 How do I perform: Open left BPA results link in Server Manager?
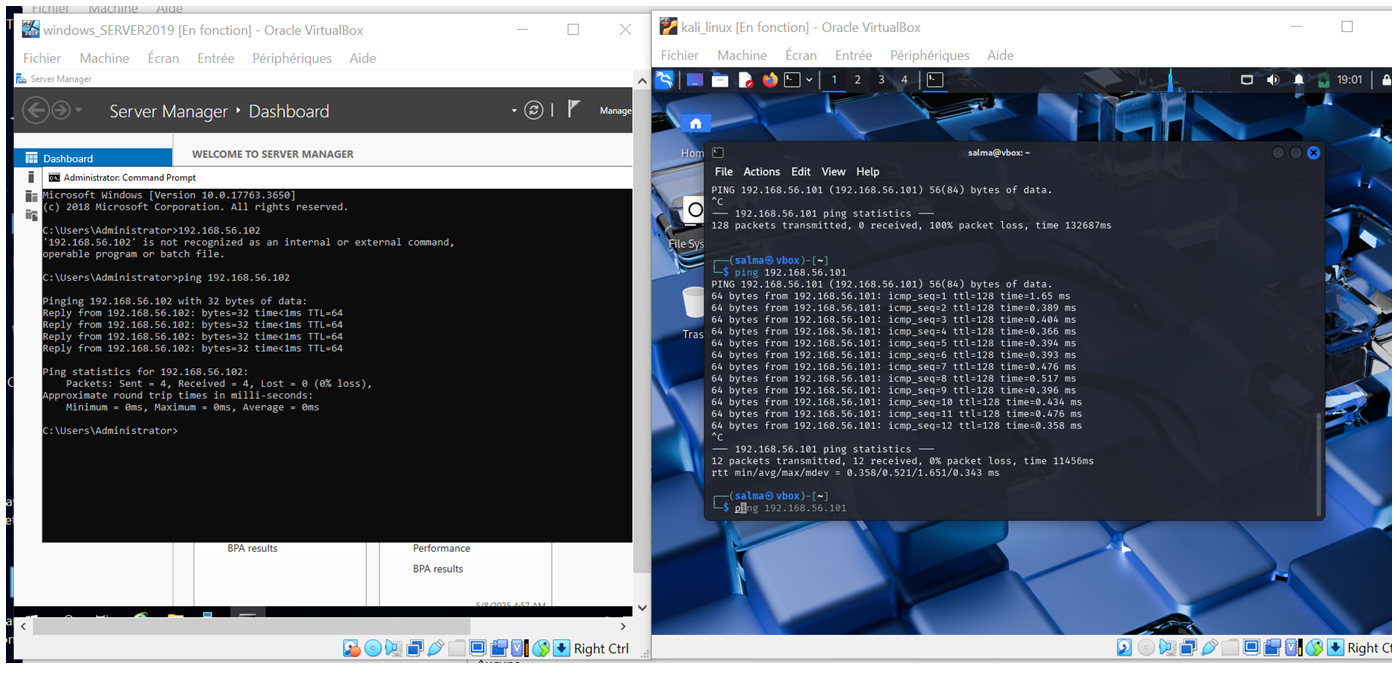coord(252,548)
